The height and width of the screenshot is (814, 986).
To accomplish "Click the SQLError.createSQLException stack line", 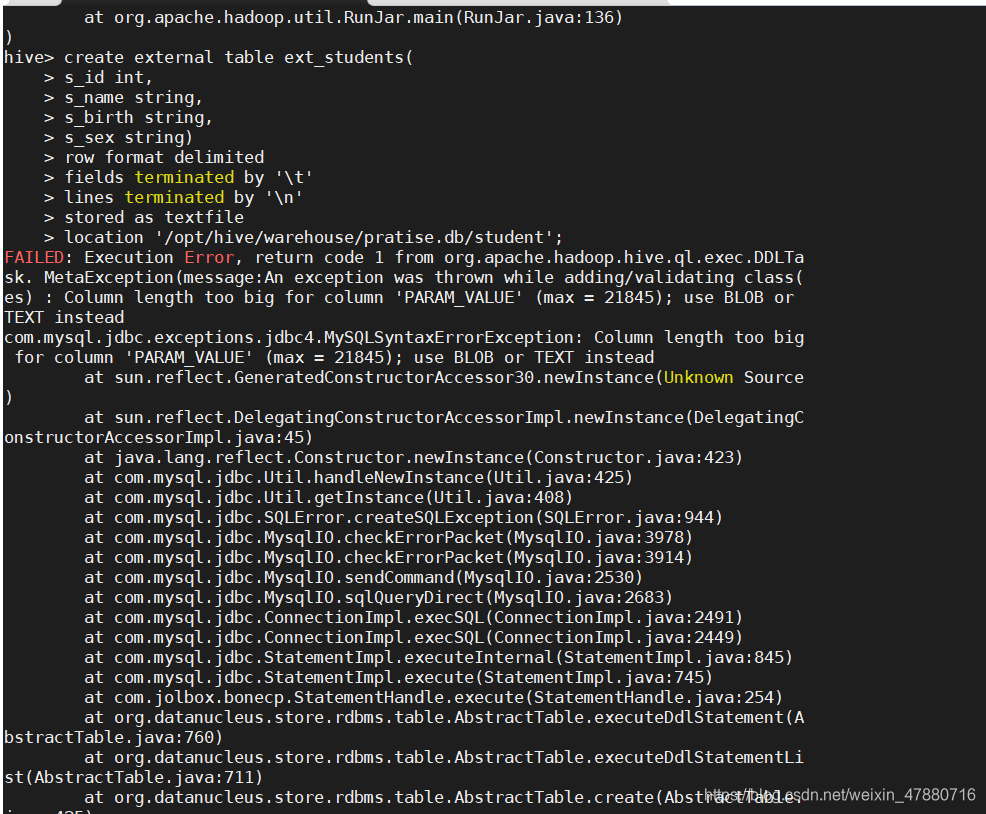I will [404, 518].
